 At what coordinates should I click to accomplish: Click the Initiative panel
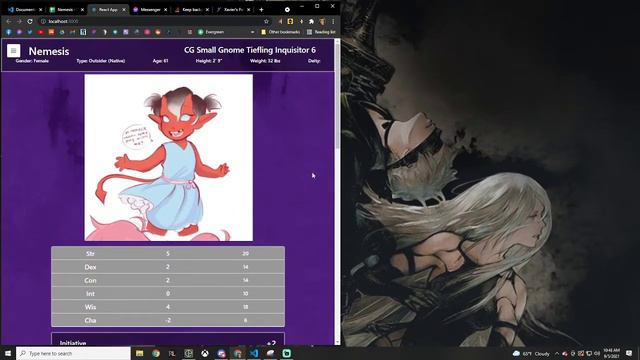[168, 340]
